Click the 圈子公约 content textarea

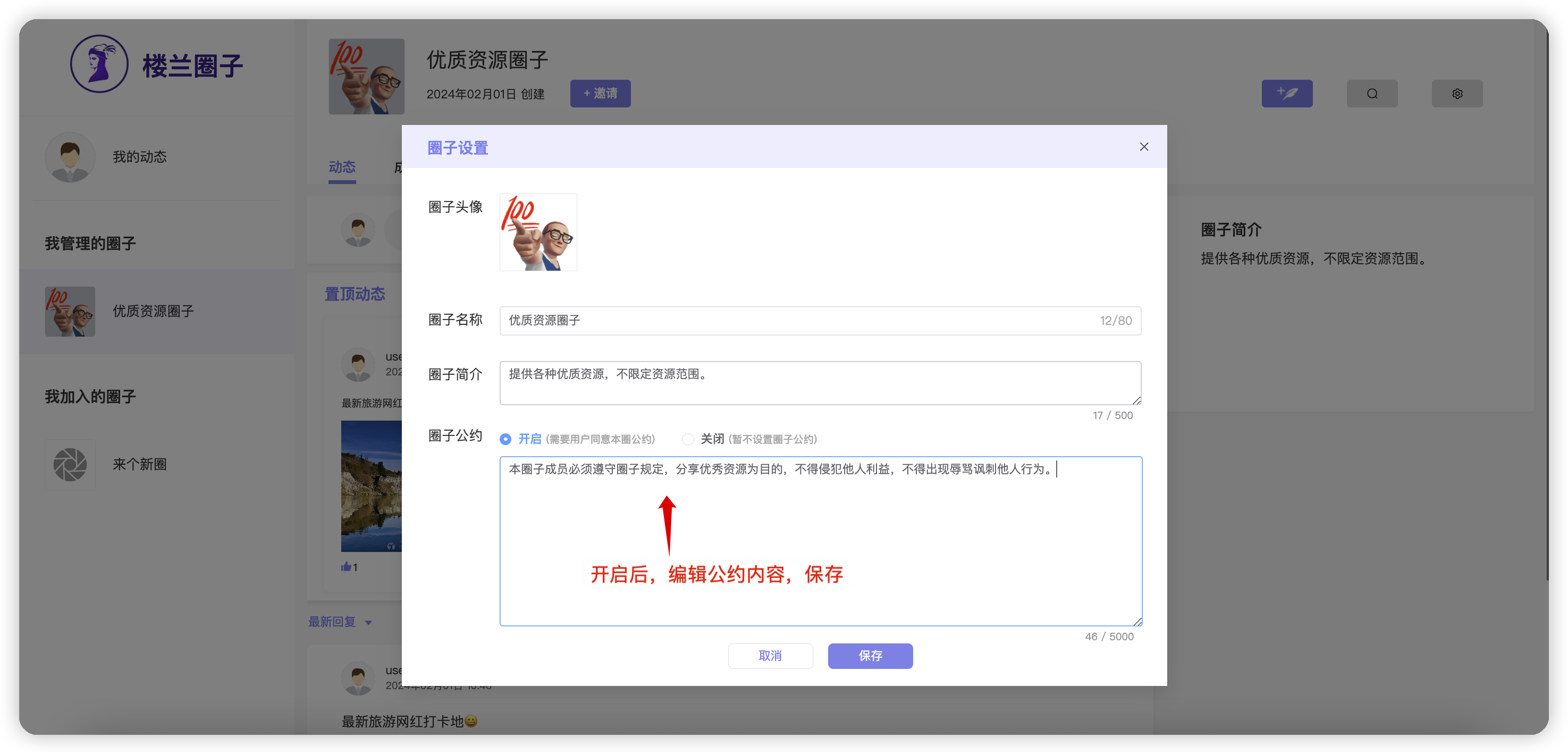(821, 541)
